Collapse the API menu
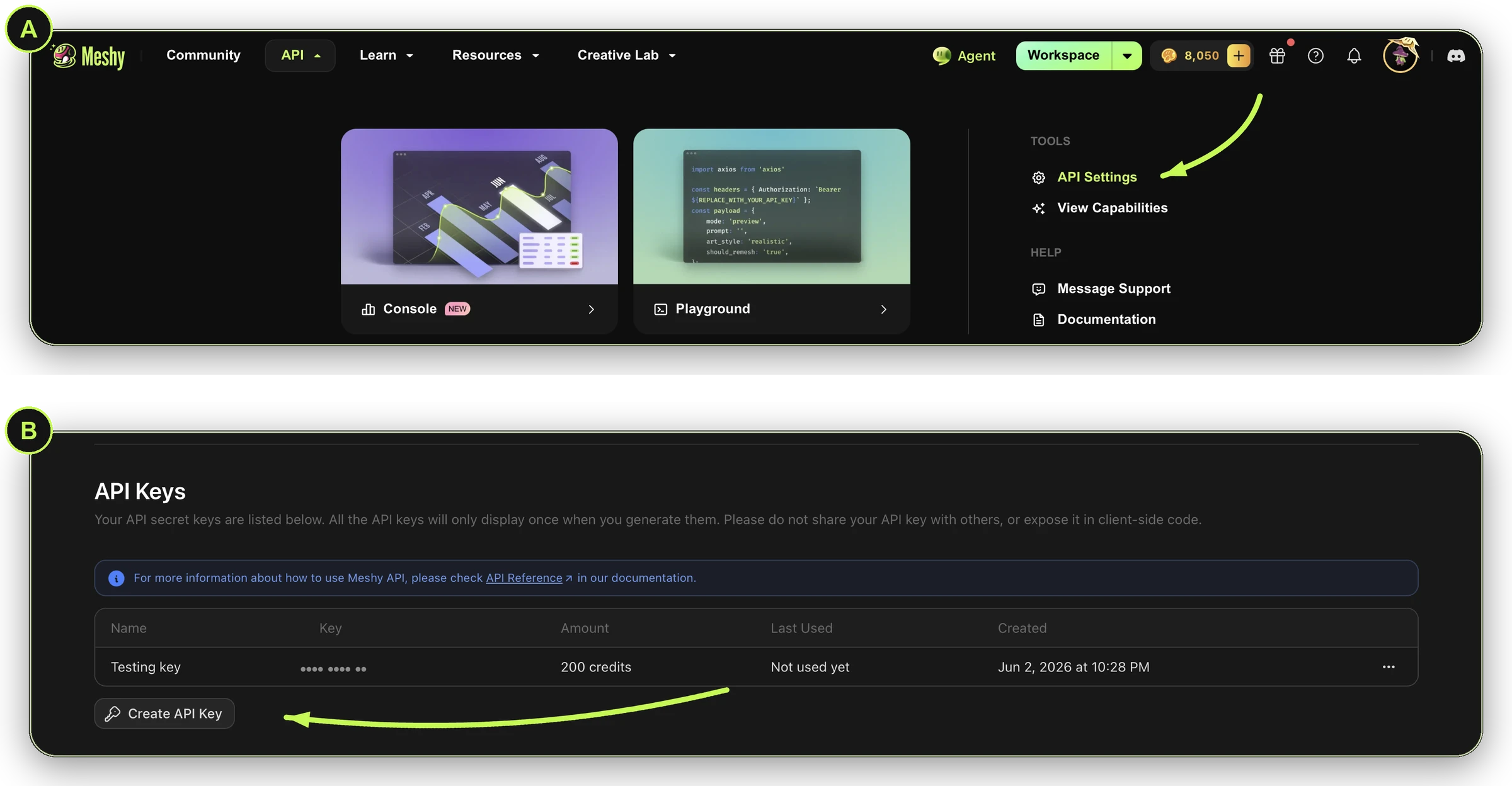Screen dimensions: 1512x786 click(x=300, y=55)
